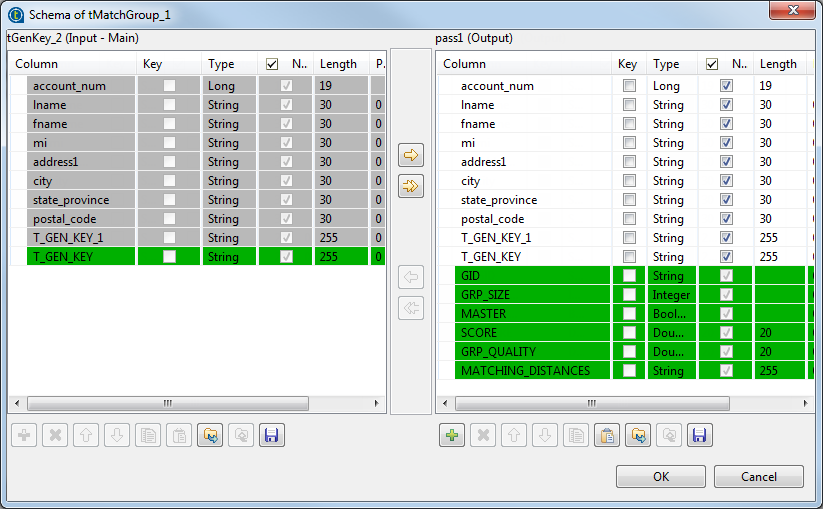Click the paste icon in output toolbar

606,435
